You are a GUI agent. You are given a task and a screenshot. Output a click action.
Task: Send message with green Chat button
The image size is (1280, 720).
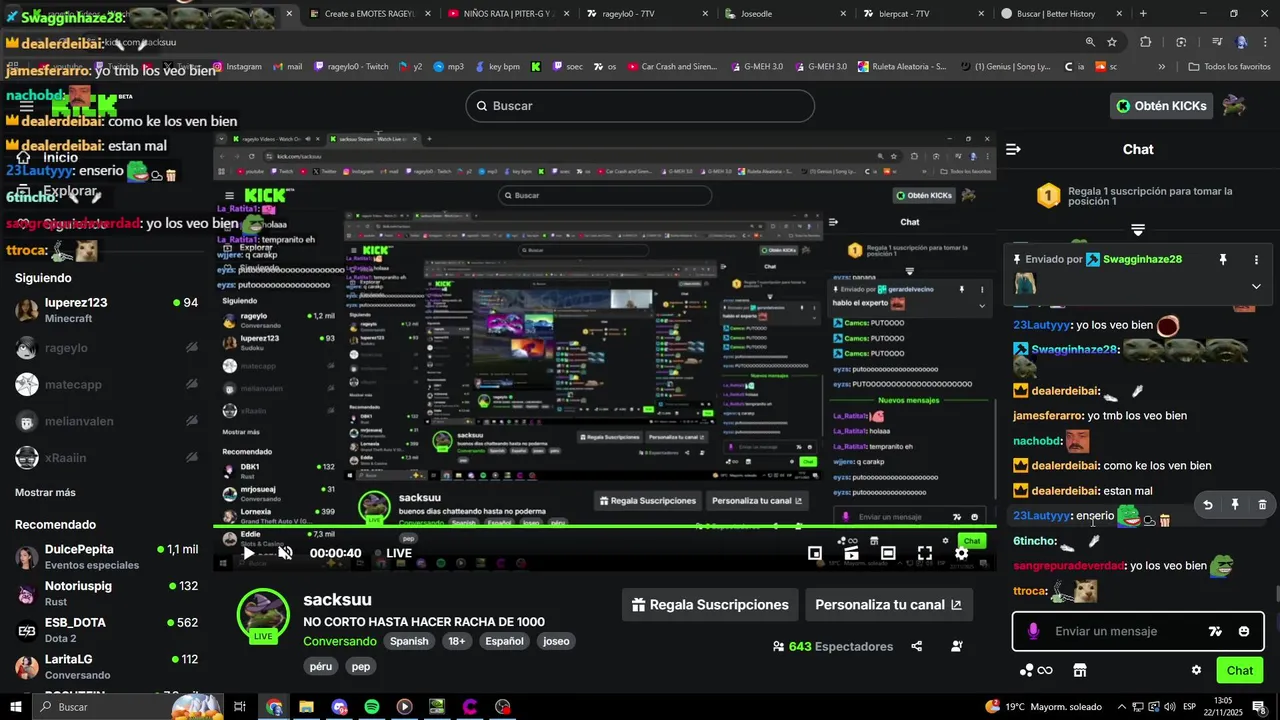(x=1239, y=670)
